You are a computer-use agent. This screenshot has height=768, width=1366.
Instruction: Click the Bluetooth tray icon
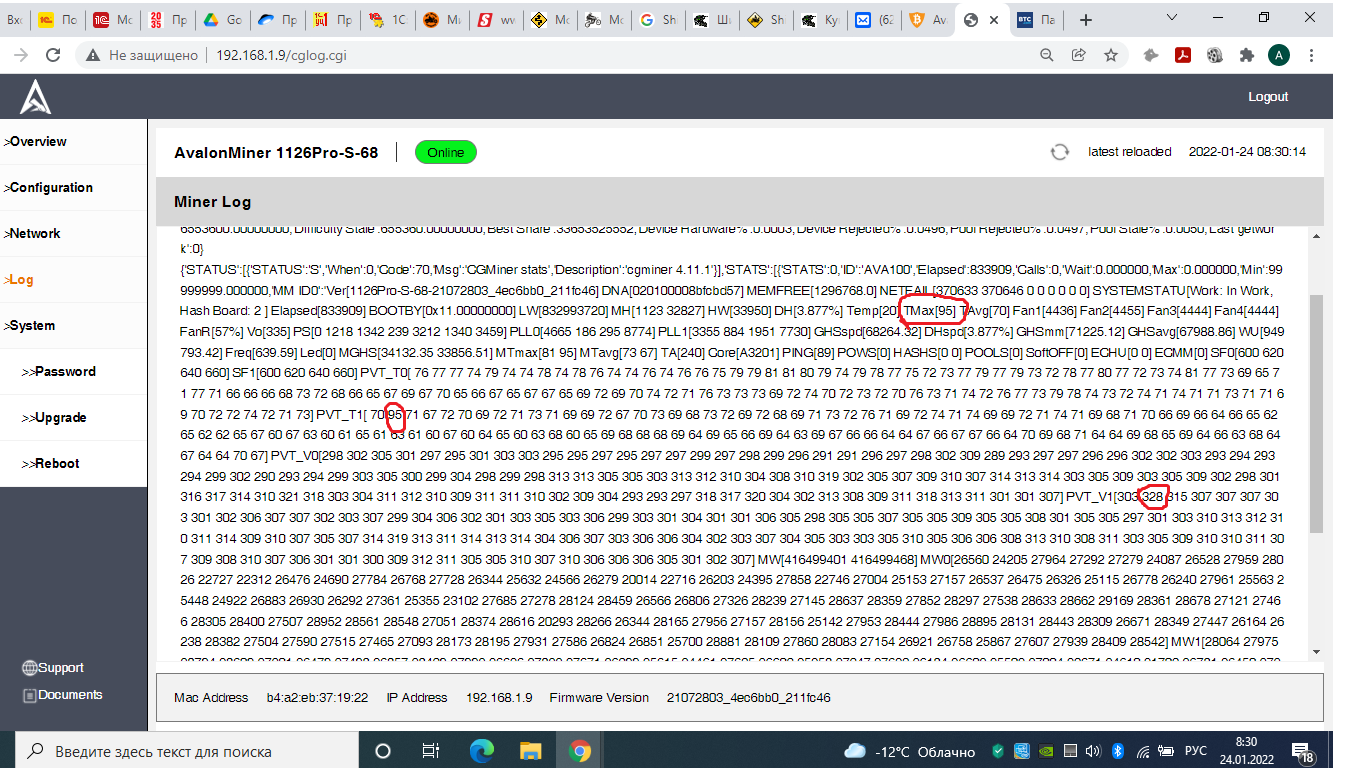point(1119,751)
